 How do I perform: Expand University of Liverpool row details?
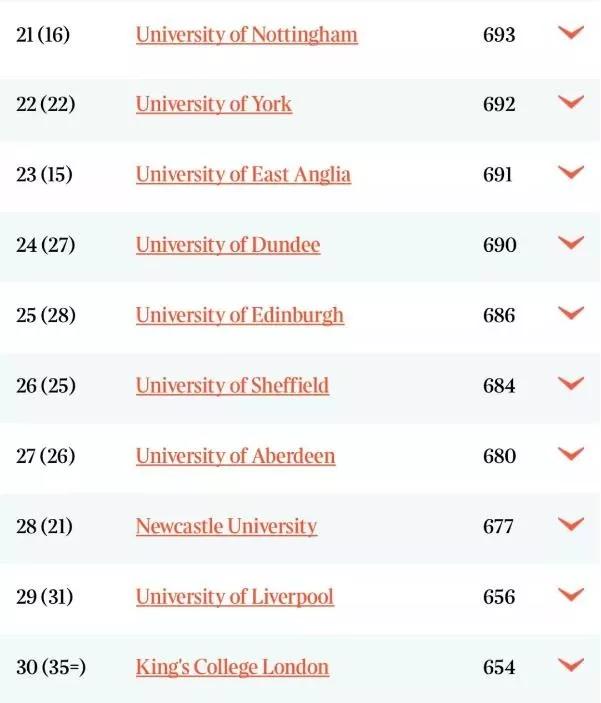point(570,595)
